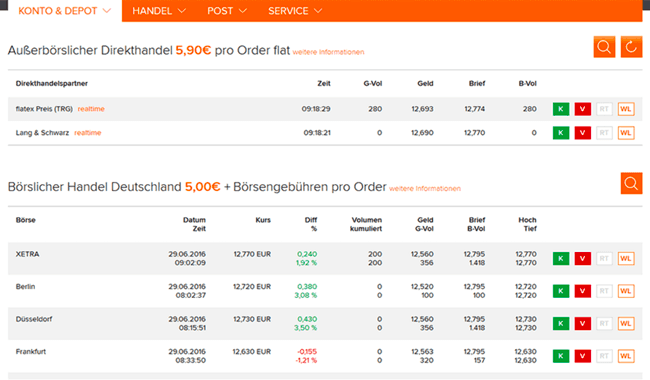
Task: Click the refresh icon in Direkthandel section
Action: tap(631, 47)
